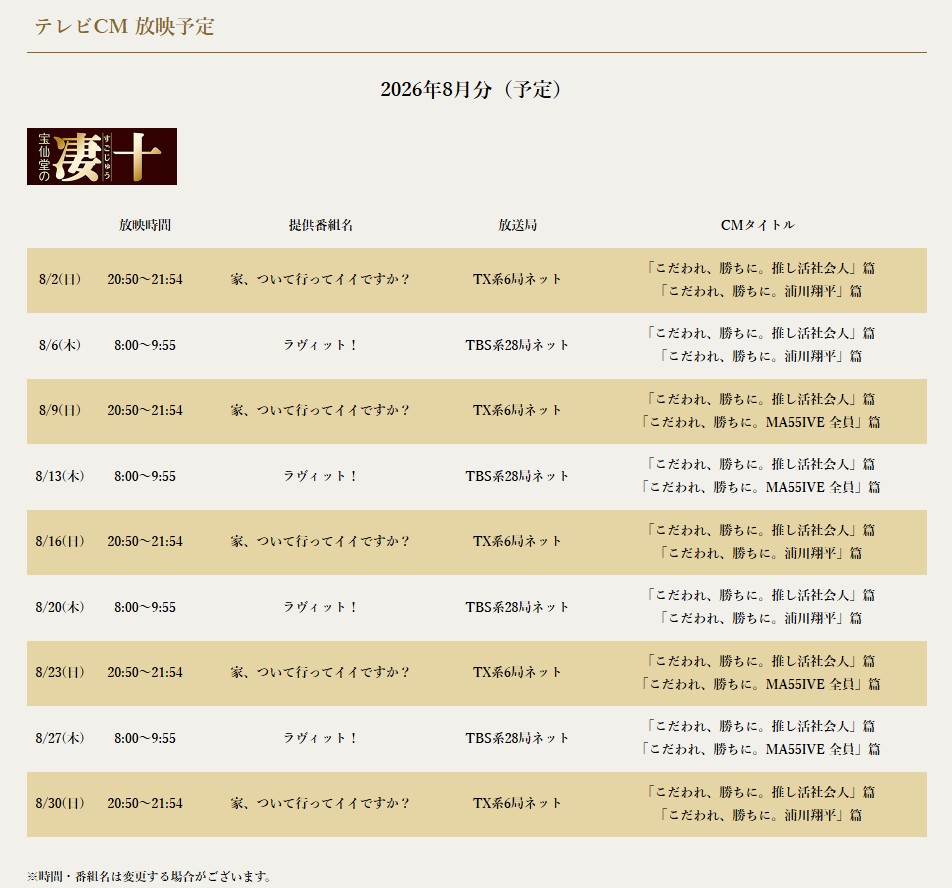Click 推し活社会人 title in 8/2 row
This screenshot has width=952, height=888.
761,268
